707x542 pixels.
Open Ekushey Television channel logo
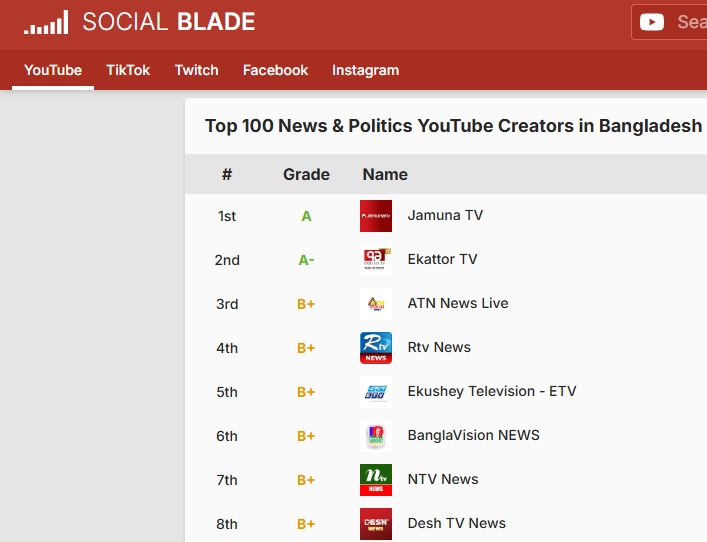[x=376, y=391]
